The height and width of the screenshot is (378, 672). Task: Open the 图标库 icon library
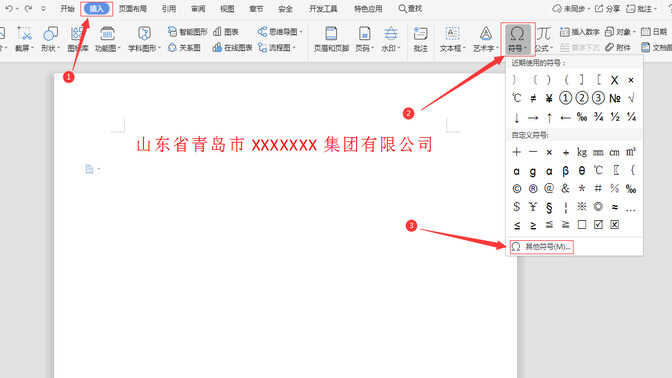click(x=78, y=39)
